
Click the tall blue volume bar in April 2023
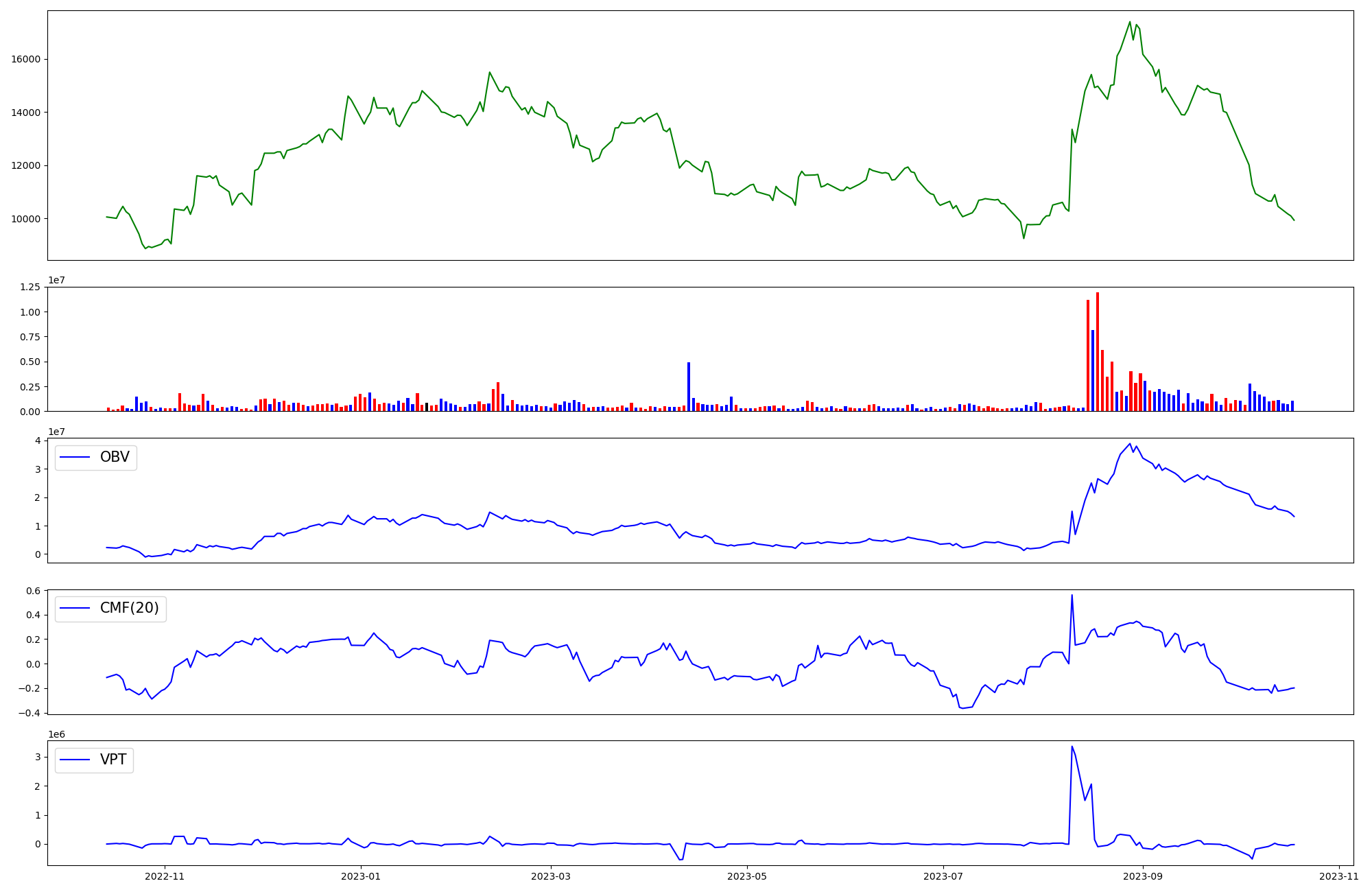click(x=689, y=386)
